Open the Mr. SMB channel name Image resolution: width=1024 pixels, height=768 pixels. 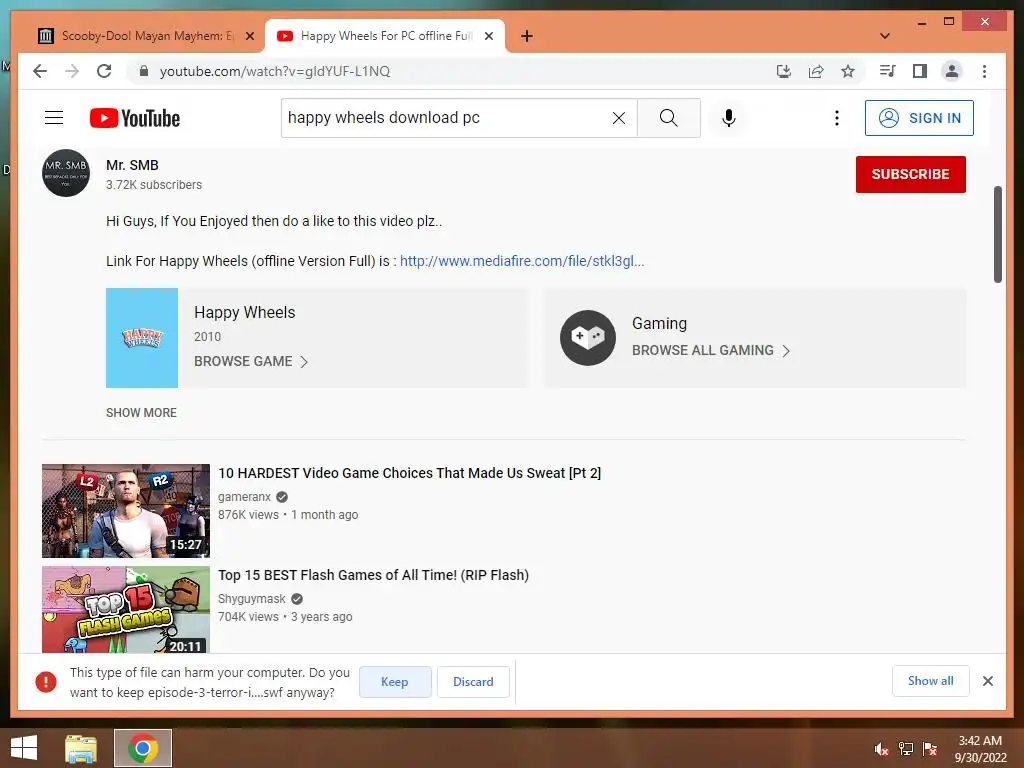click(132, 165)
